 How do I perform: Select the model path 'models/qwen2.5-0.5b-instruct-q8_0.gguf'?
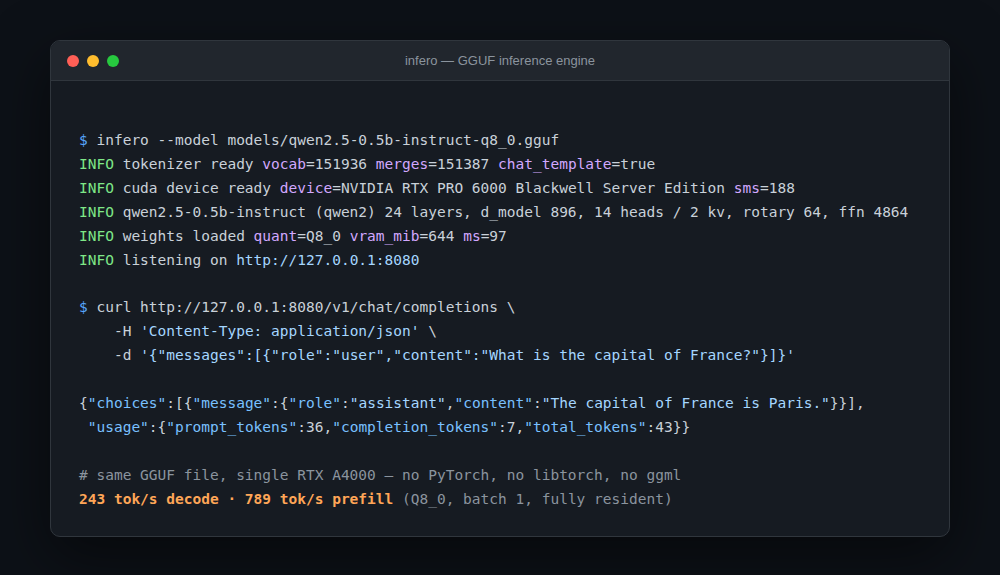click(x=393, y=140)
